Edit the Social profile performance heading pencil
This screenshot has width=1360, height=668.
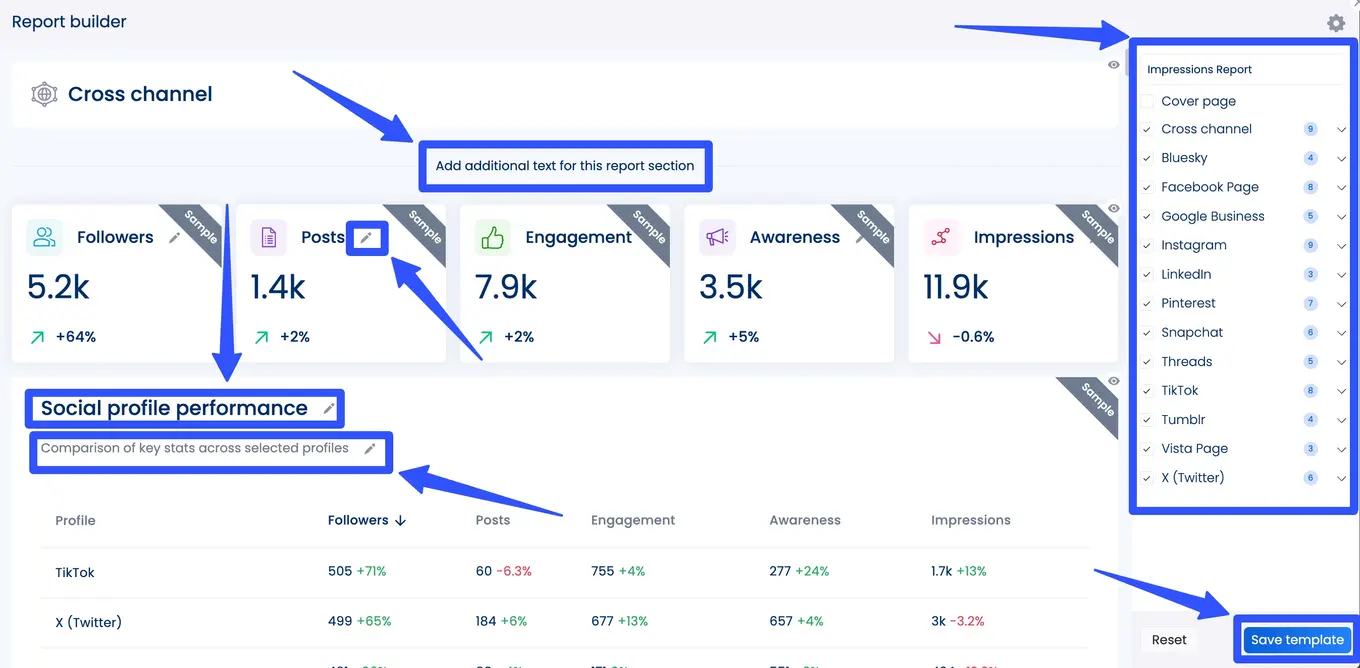(329, 406)
